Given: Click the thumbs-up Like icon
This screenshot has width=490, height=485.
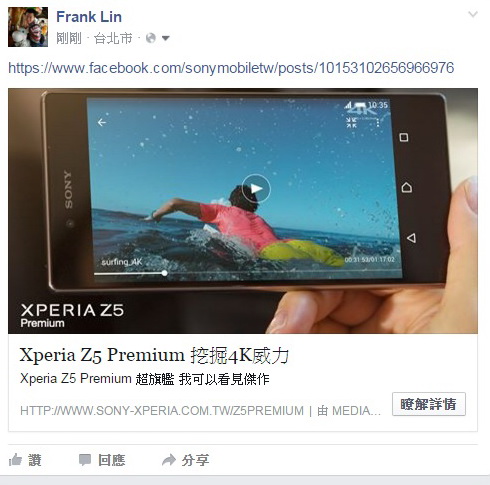Looking at the screenshot, I should coord(15,460).
